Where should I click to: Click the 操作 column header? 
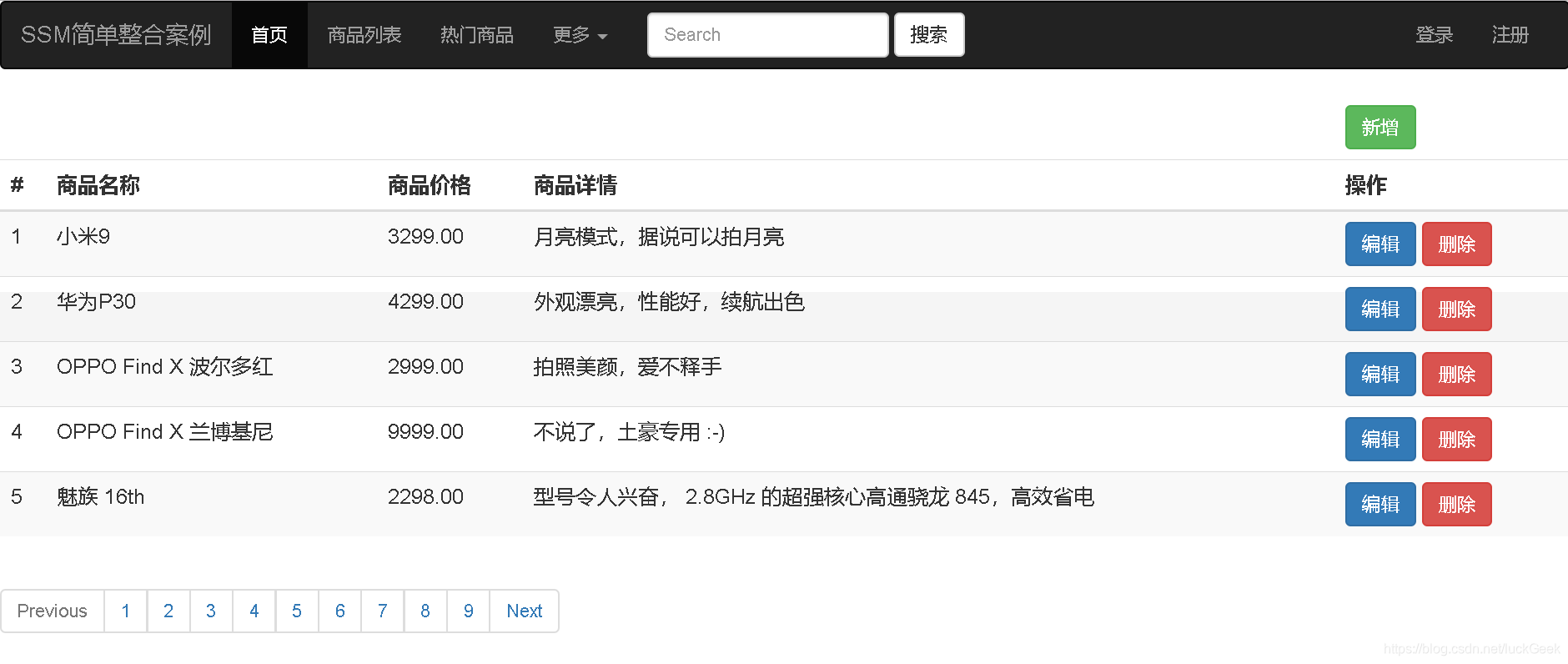click(1366, 185)
